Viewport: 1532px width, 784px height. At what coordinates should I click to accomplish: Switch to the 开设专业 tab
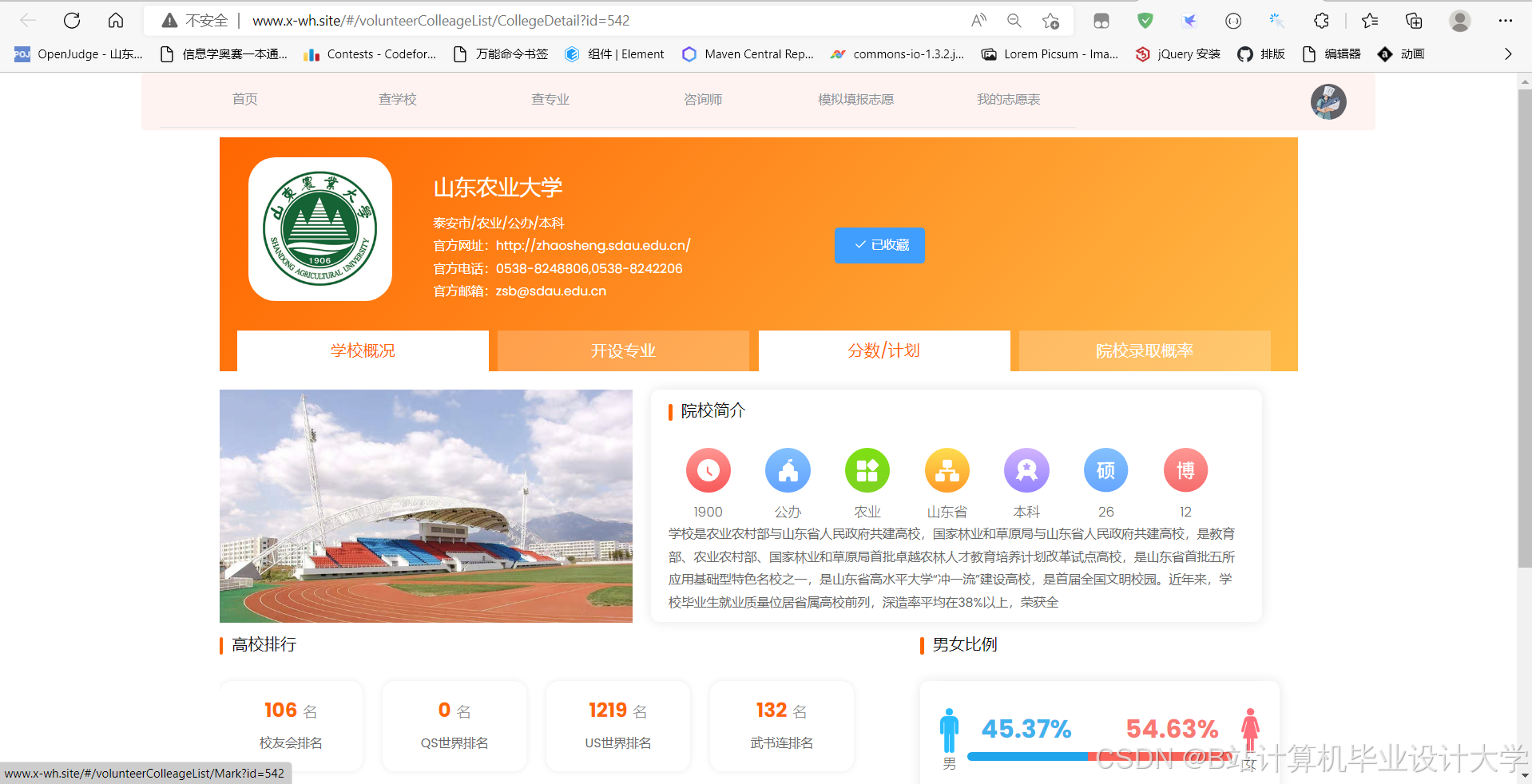tap(623, 350)
